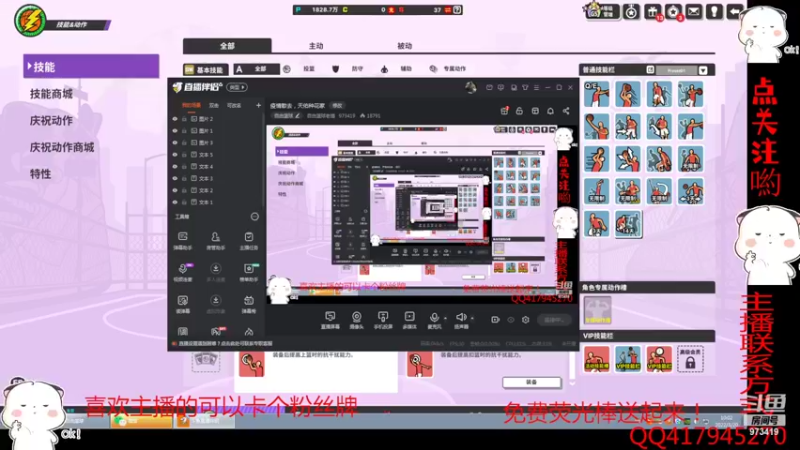800x450 pixels.
Task: Click the gift box icon in top bar
Action: click(x=653, y=12)
